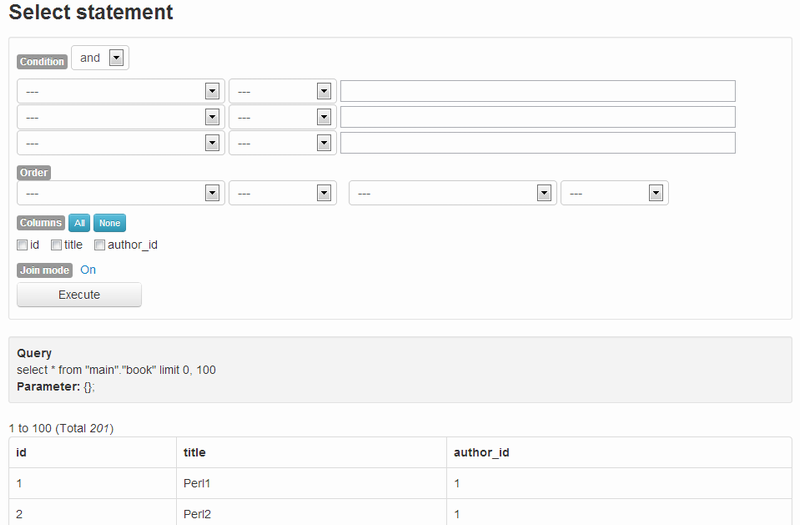This screenshot has height=525, width=800.
Task: Click the third condition value field
Action: 537,143
